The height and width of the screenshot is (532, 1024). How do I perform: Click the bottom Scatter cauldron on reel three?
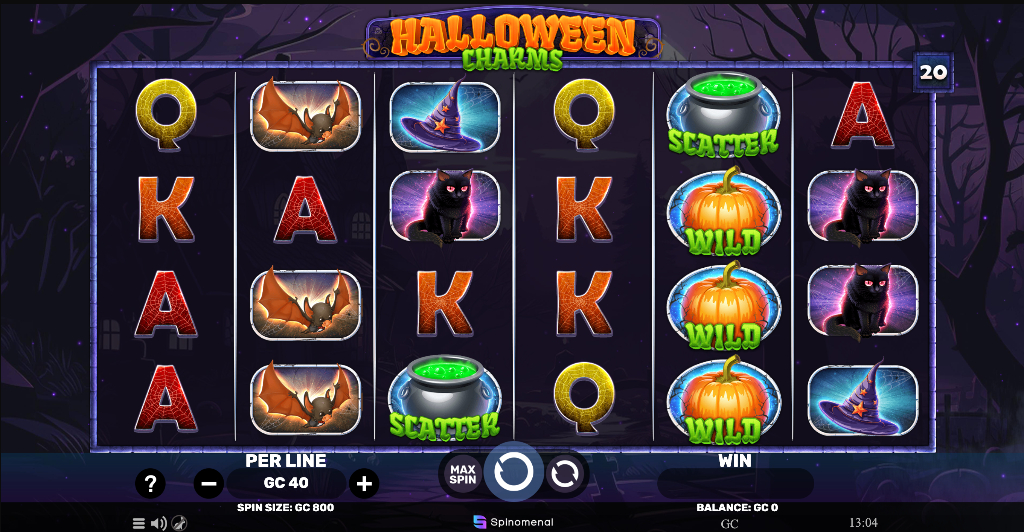445,398
